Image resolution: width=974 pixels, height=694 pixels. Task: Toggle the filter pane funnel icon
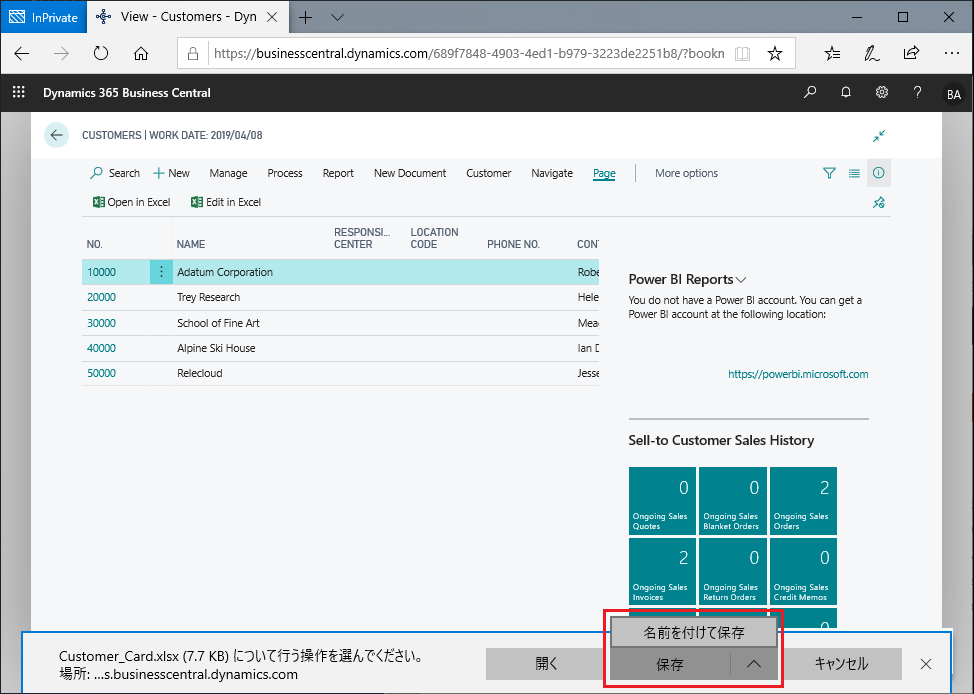coord(829,173)
